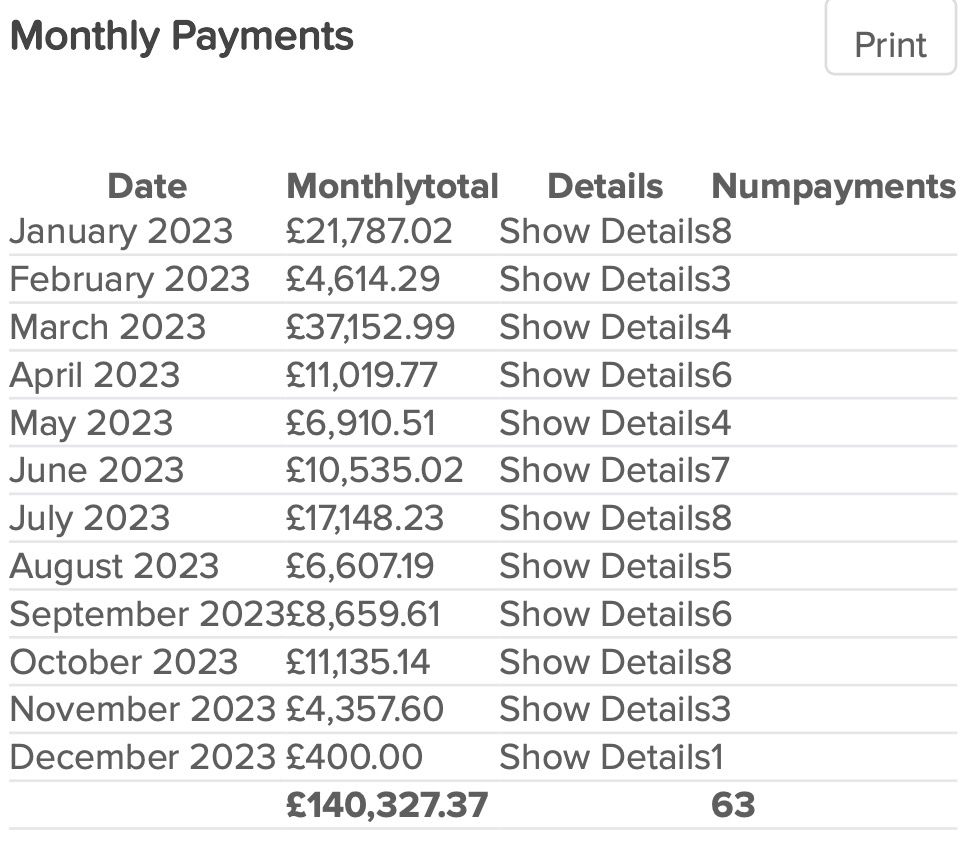Show details for July 2023
Screen dimensions: 958x842
click(604, 518)
